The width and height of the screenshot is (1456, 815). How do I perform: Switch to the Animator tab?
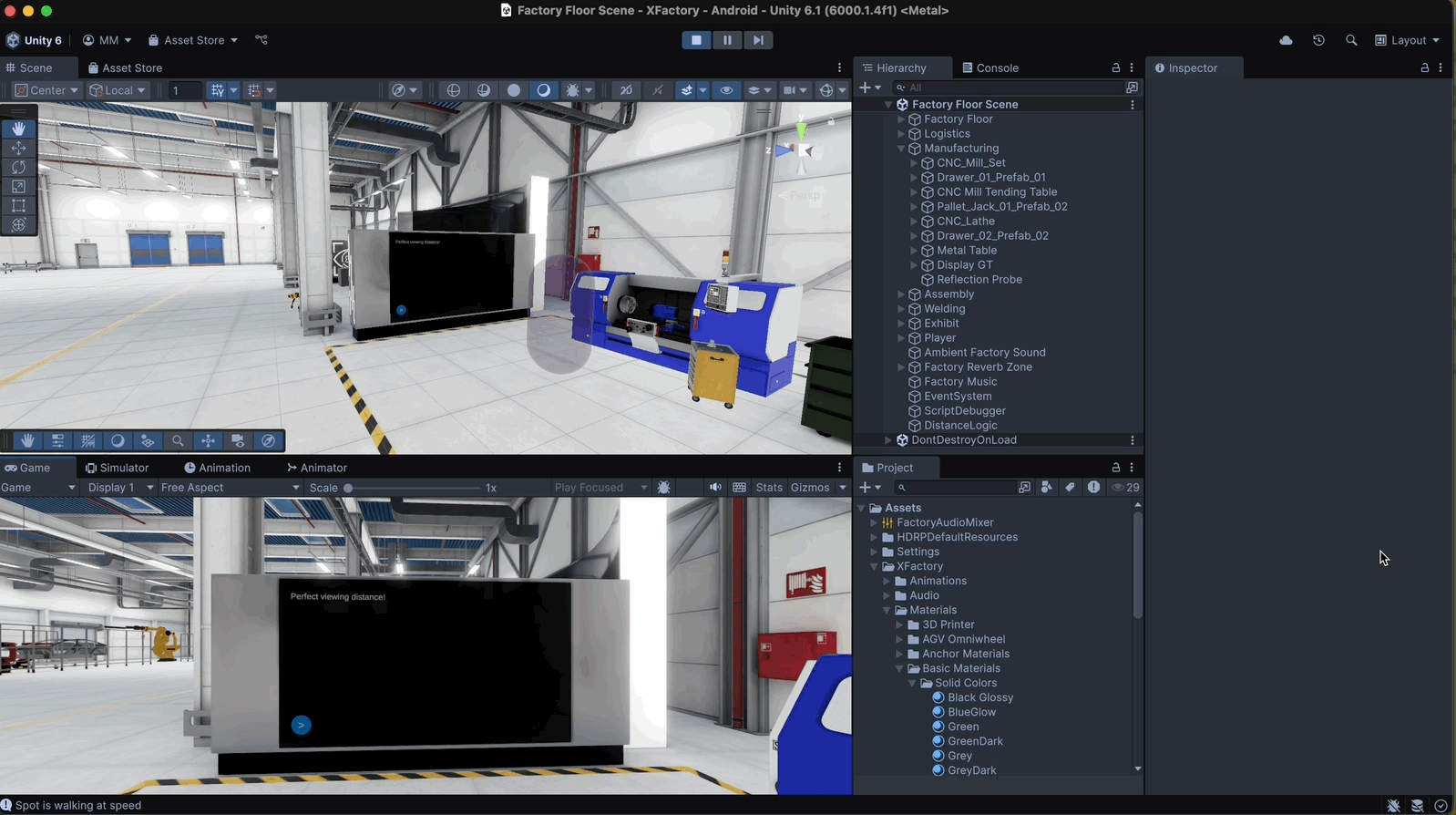(317, 468)
